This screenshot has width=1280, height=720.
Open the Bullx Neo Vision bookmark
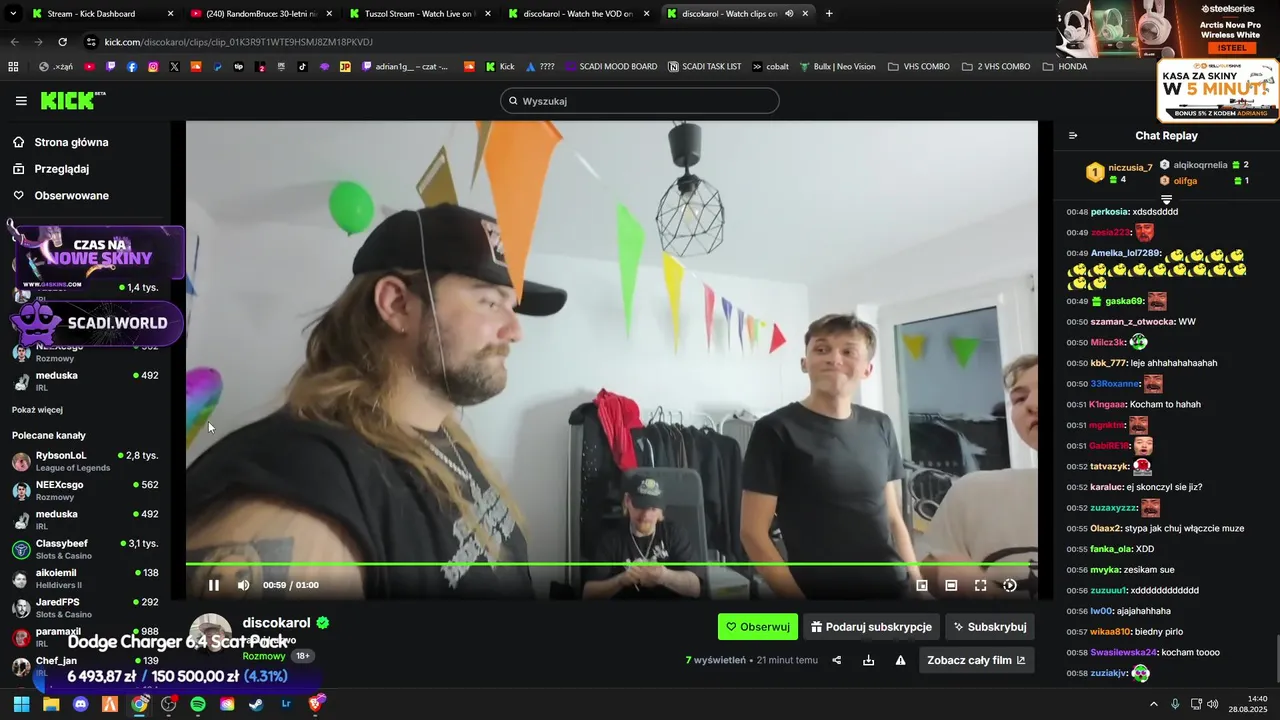coord(837,67)
